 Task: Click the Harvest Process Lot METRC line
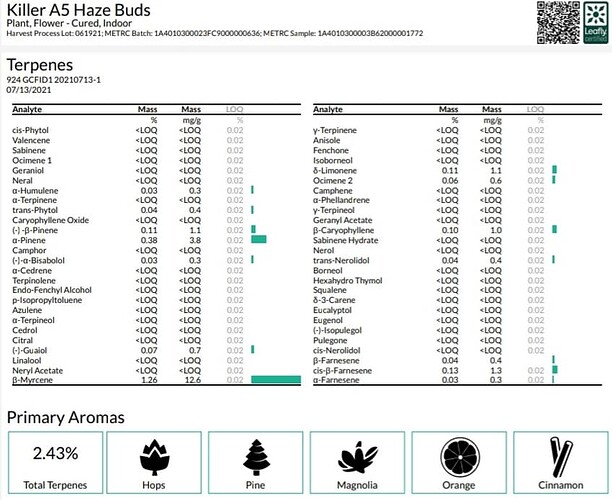[x=215, y=34]
